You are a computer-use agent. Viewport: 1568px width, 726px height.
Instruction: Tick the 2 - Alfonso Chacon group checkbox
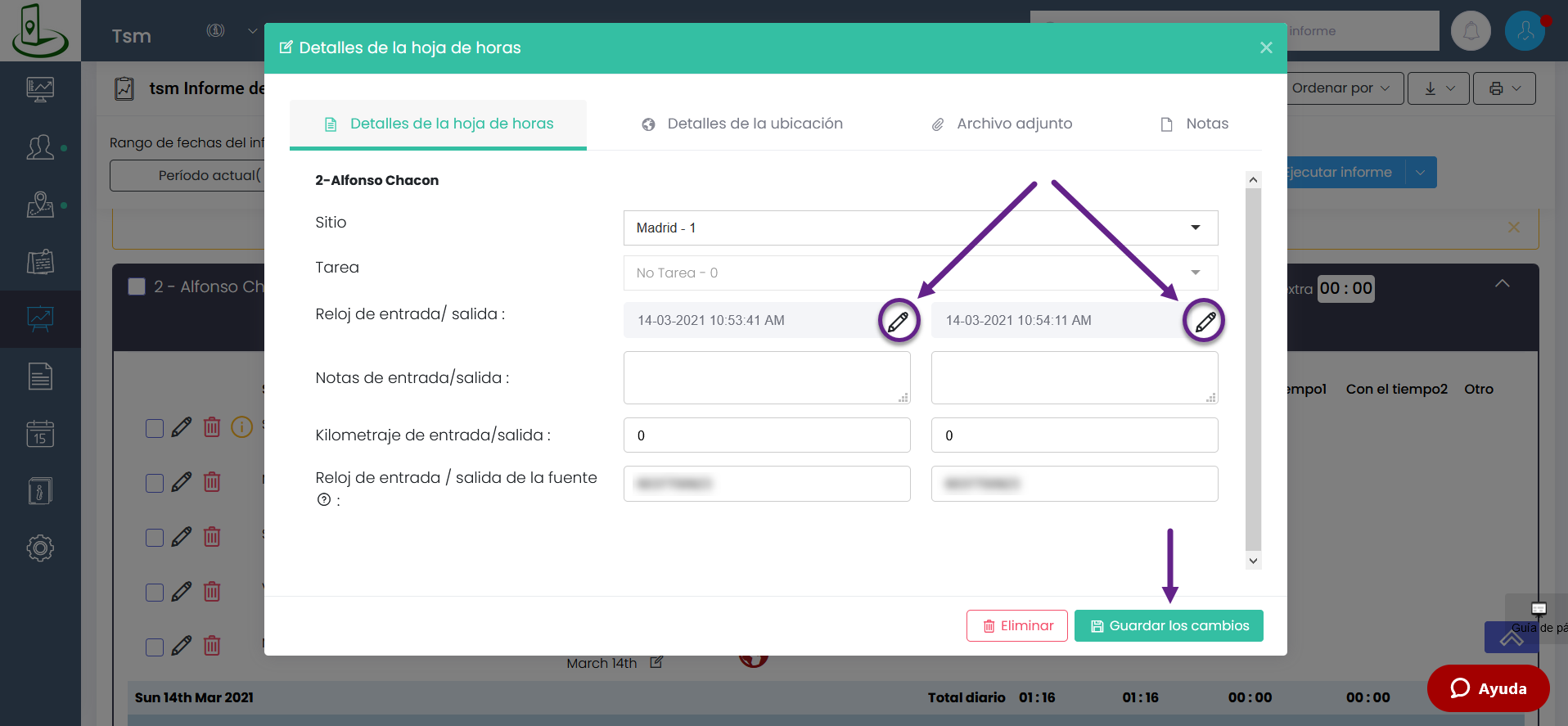137,286
